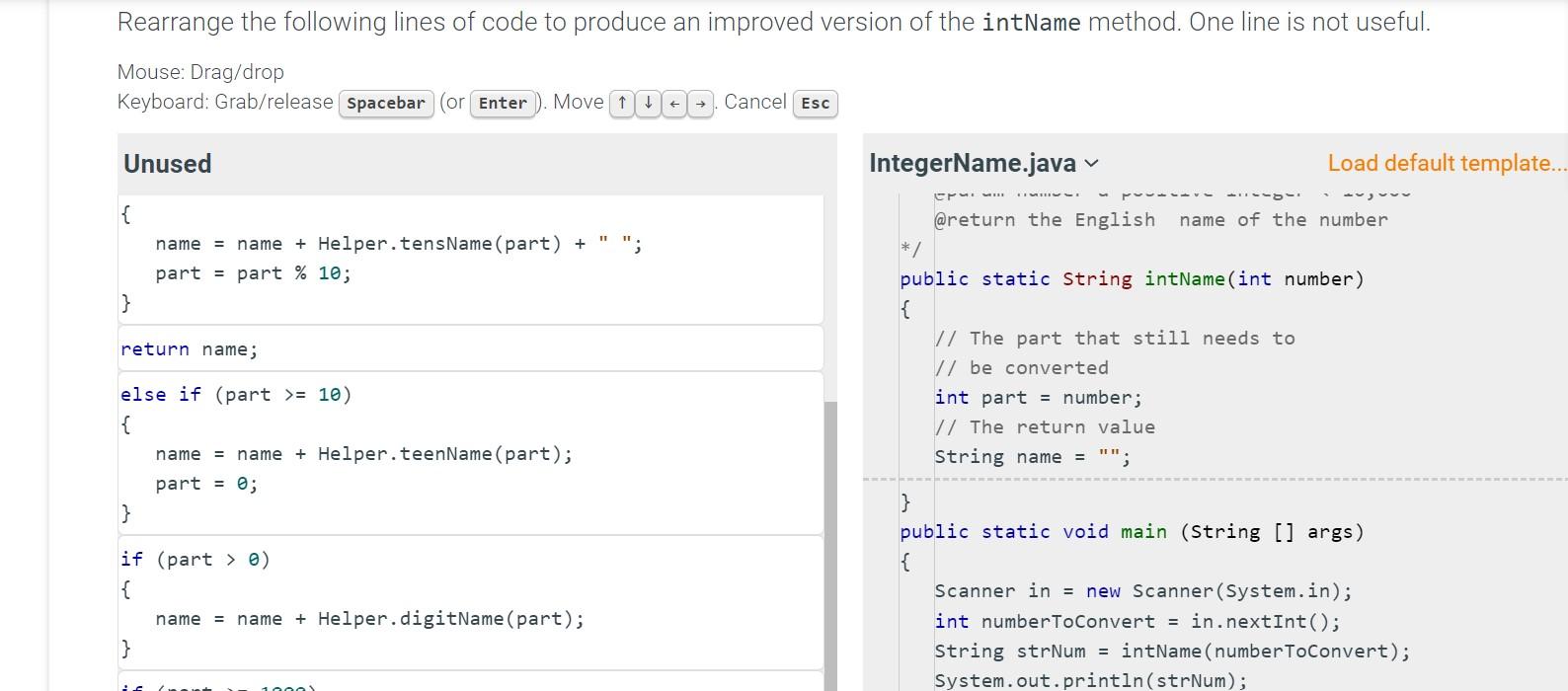1568x691 pixels.
Task: Select the digitName if-block tile
Action: pos(470,603)
